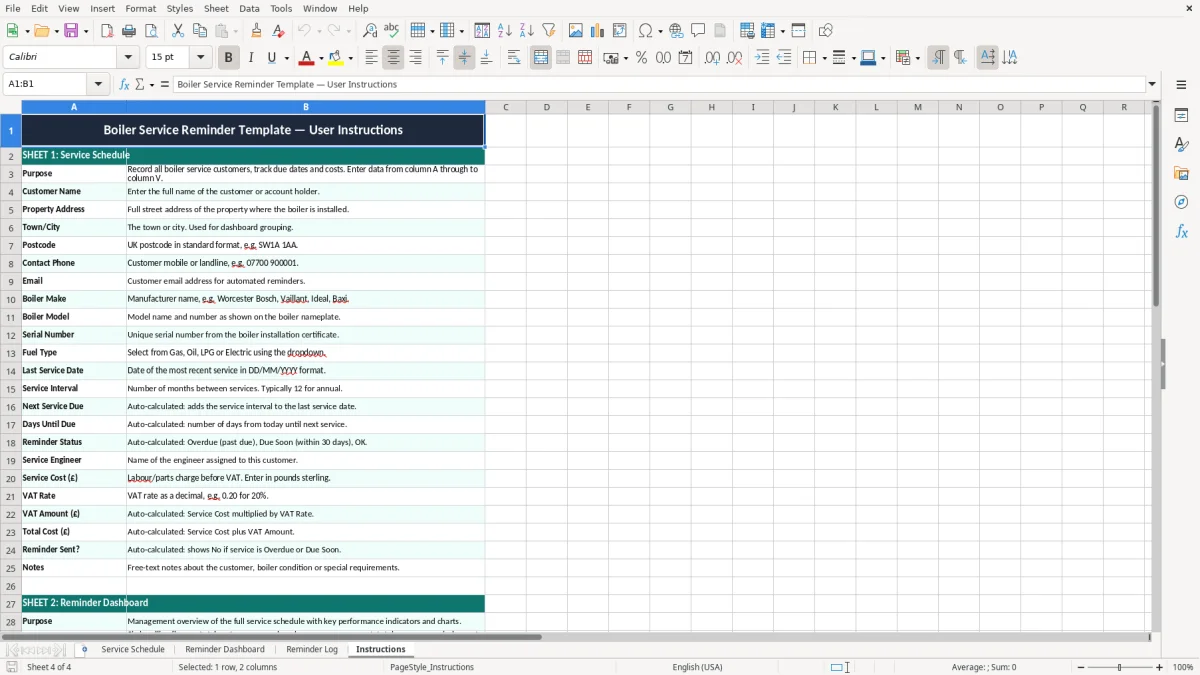Switch to the Service Schedule sheet tab
The height and width of the screenshot is (675, 1200).
(133, 649)
